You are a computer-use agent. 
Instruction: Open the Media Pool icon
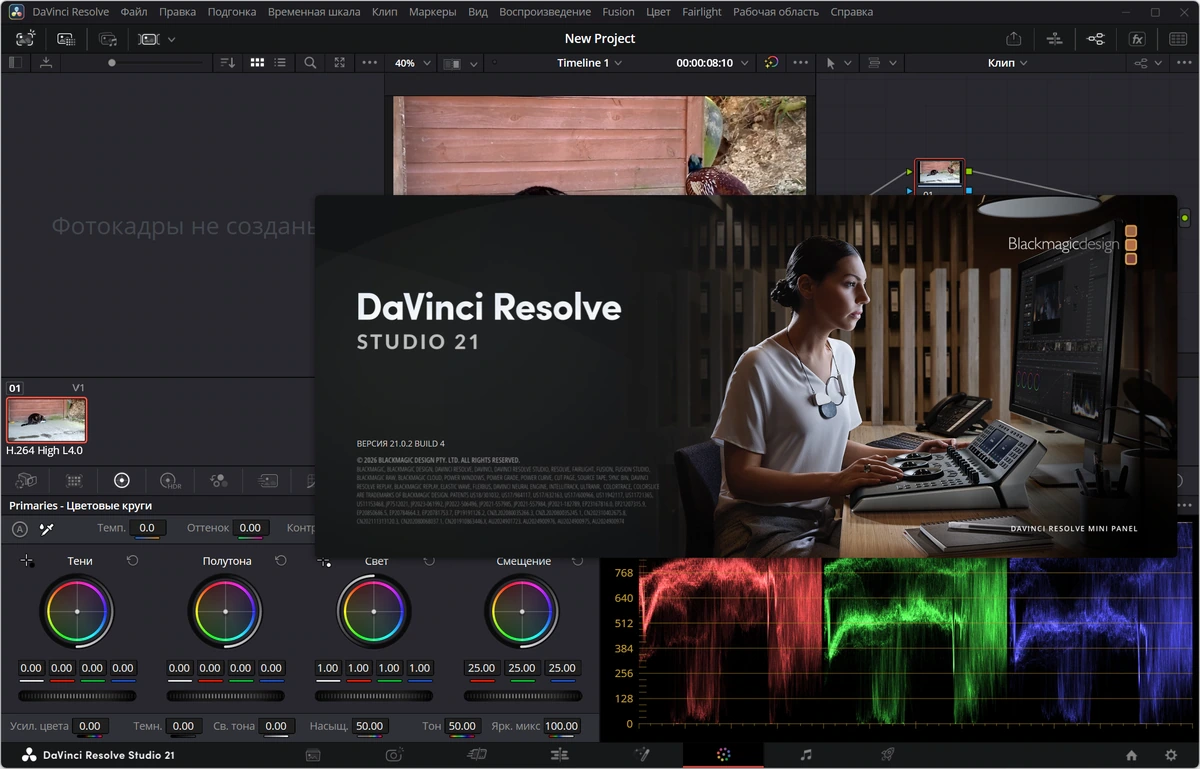pyautogui.click(x=108, y=39)
